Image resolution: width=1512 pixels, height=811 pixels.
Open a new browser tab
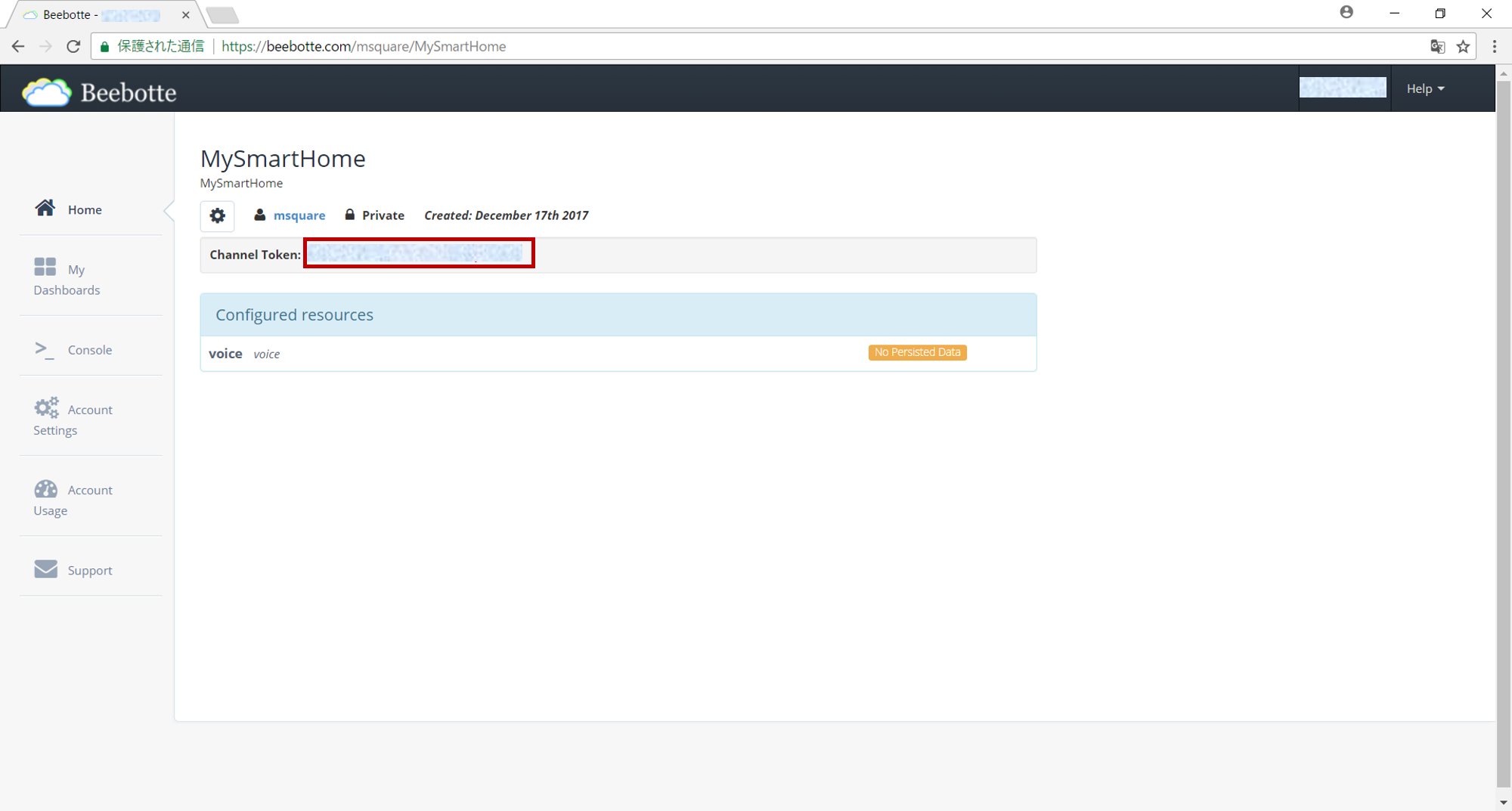point(222,14)
